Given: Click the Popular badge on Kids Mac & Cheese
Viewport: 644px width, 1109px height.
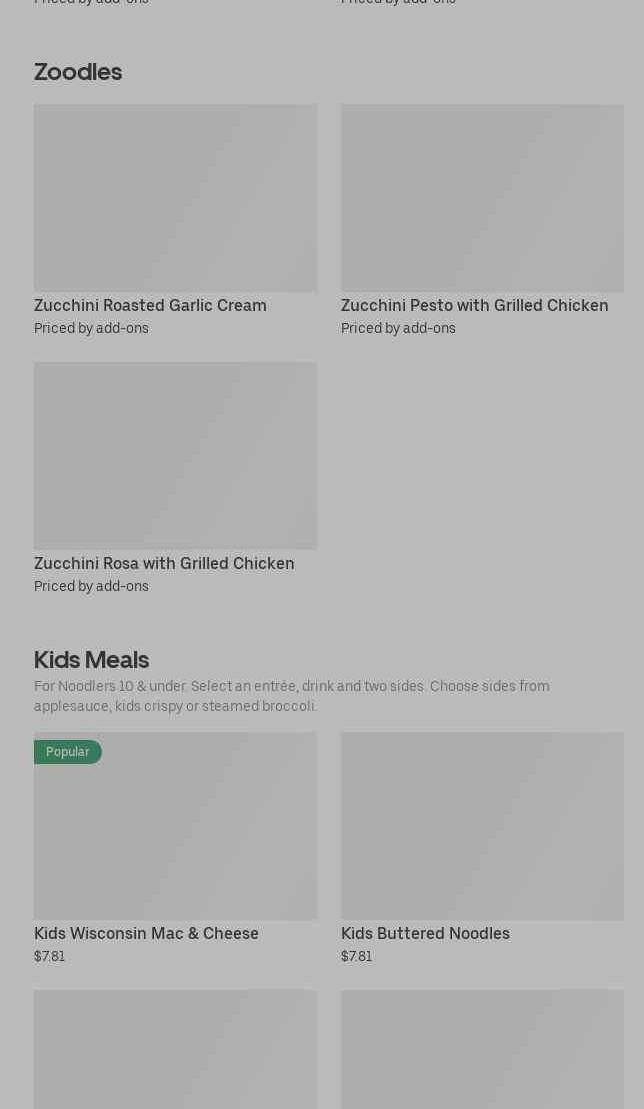Looking at the screenshot, I should [68, 752].
